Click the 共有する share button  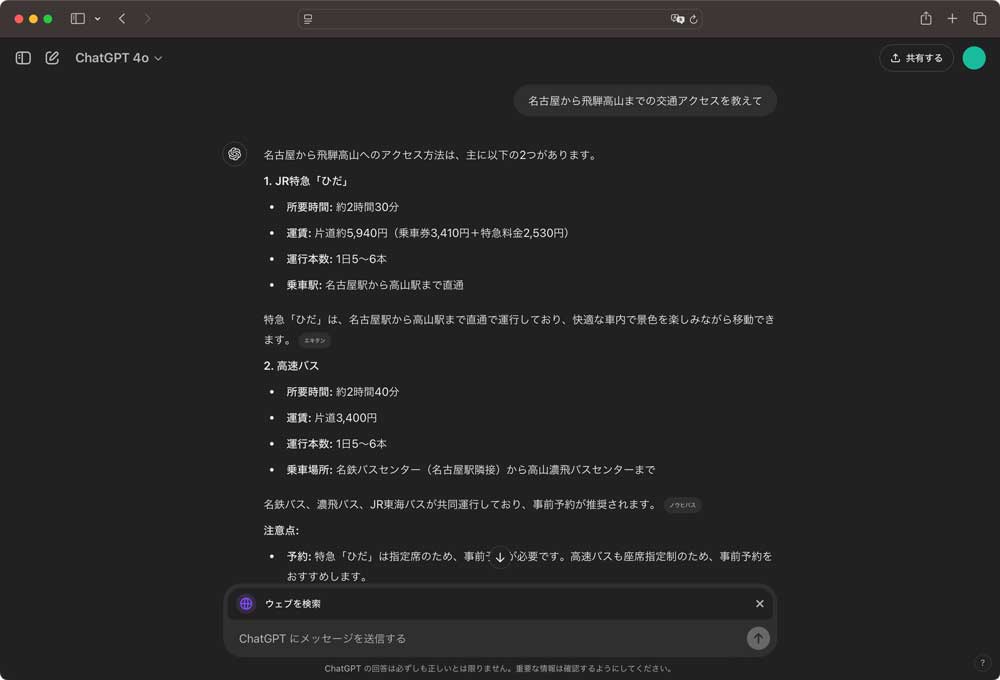point(916,58)
